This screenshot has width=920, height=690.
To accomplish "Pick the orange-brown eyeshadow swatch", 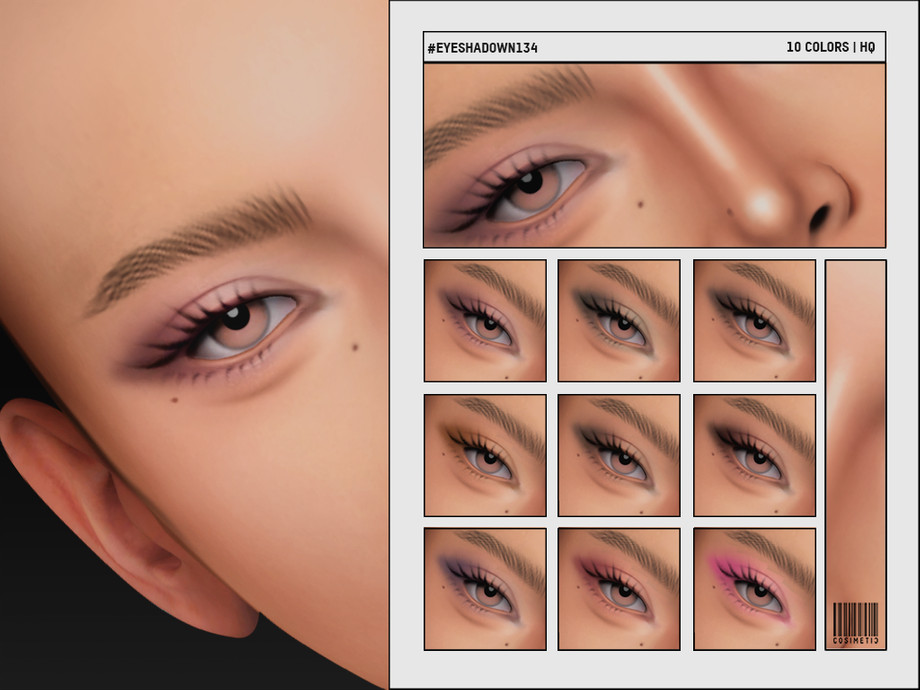I will 485,455.
